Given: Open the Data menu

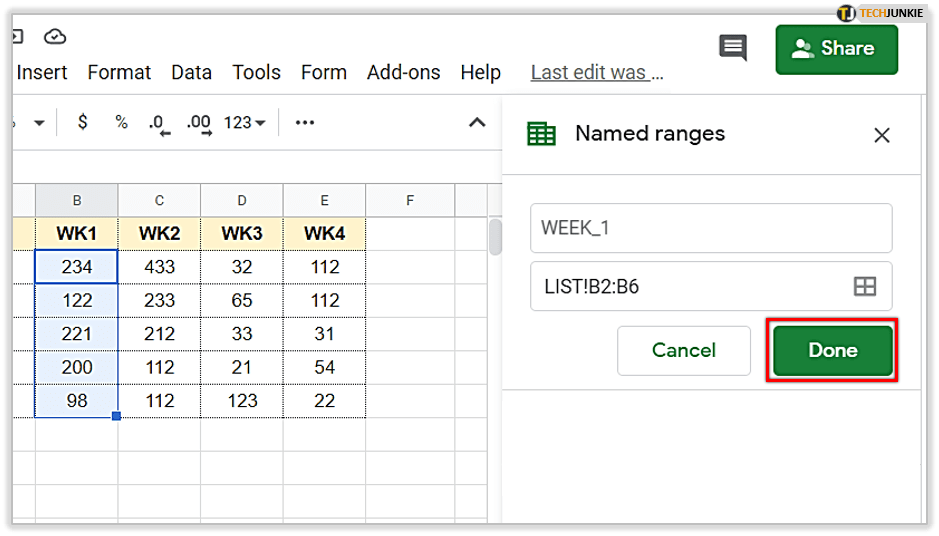Looking at the screenshot, I should pyautogui.click(x=191, y=72).
